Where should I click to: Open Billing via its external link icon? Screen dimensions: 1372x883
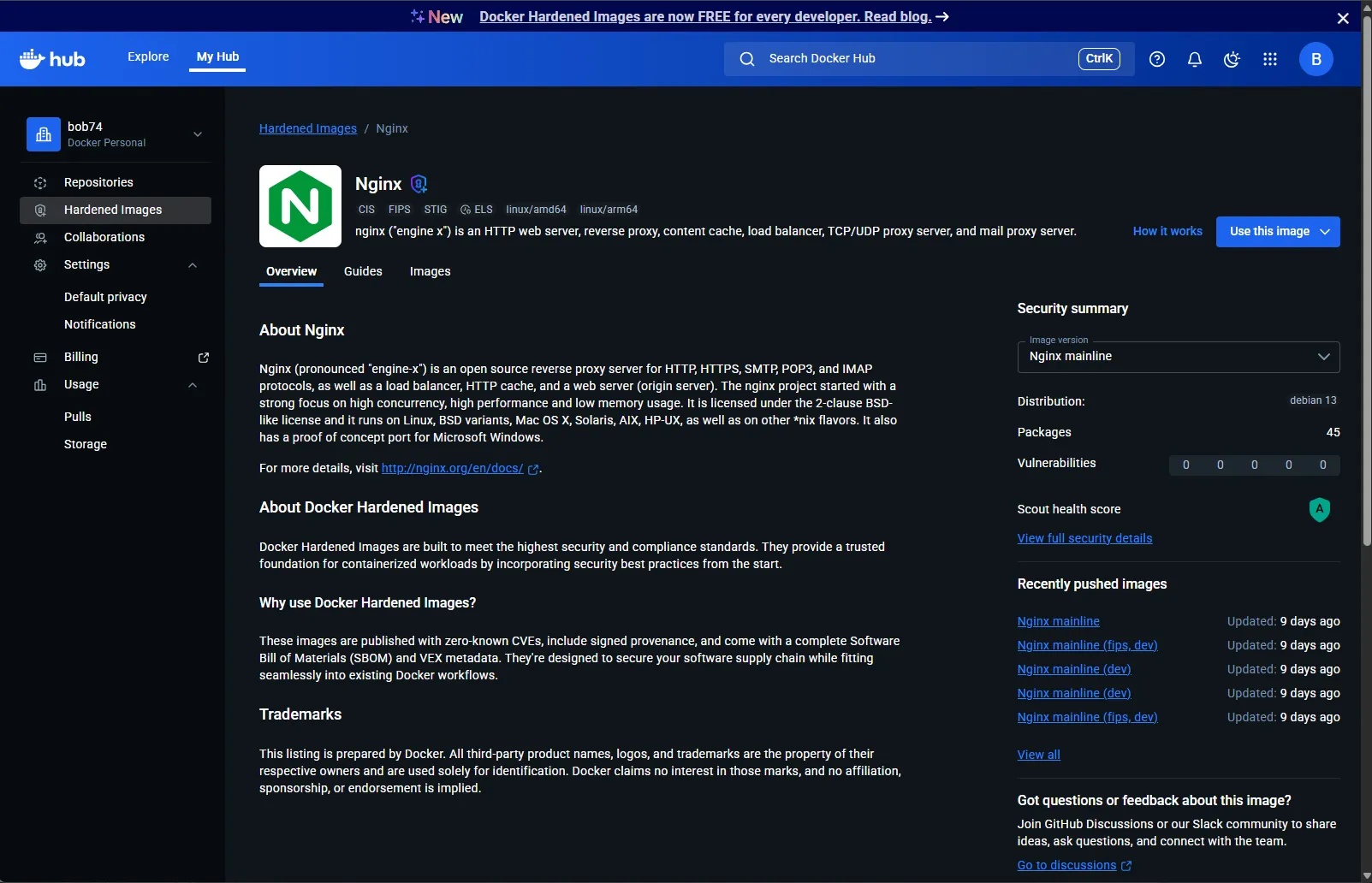tap(203, 357)
